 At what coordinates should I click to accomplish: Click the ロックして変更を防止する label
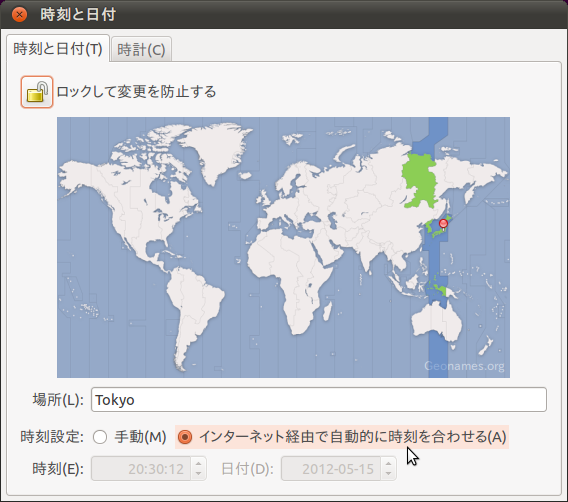pos(136,92)
